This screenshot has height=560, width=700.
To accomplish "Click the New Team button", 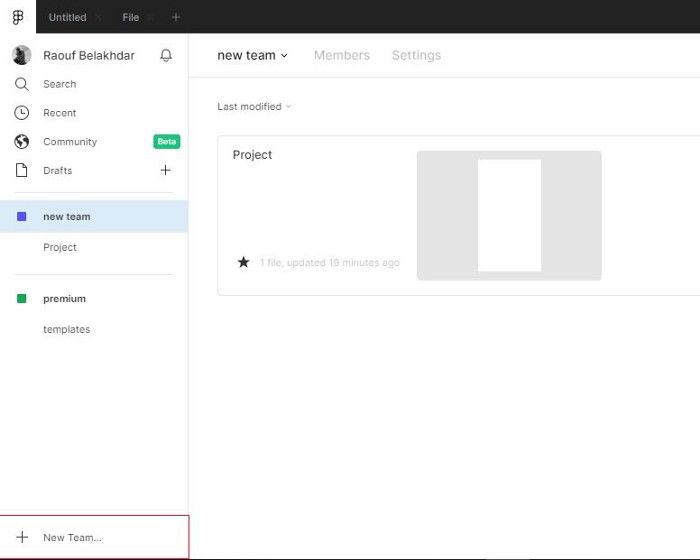I will (94, 537).
